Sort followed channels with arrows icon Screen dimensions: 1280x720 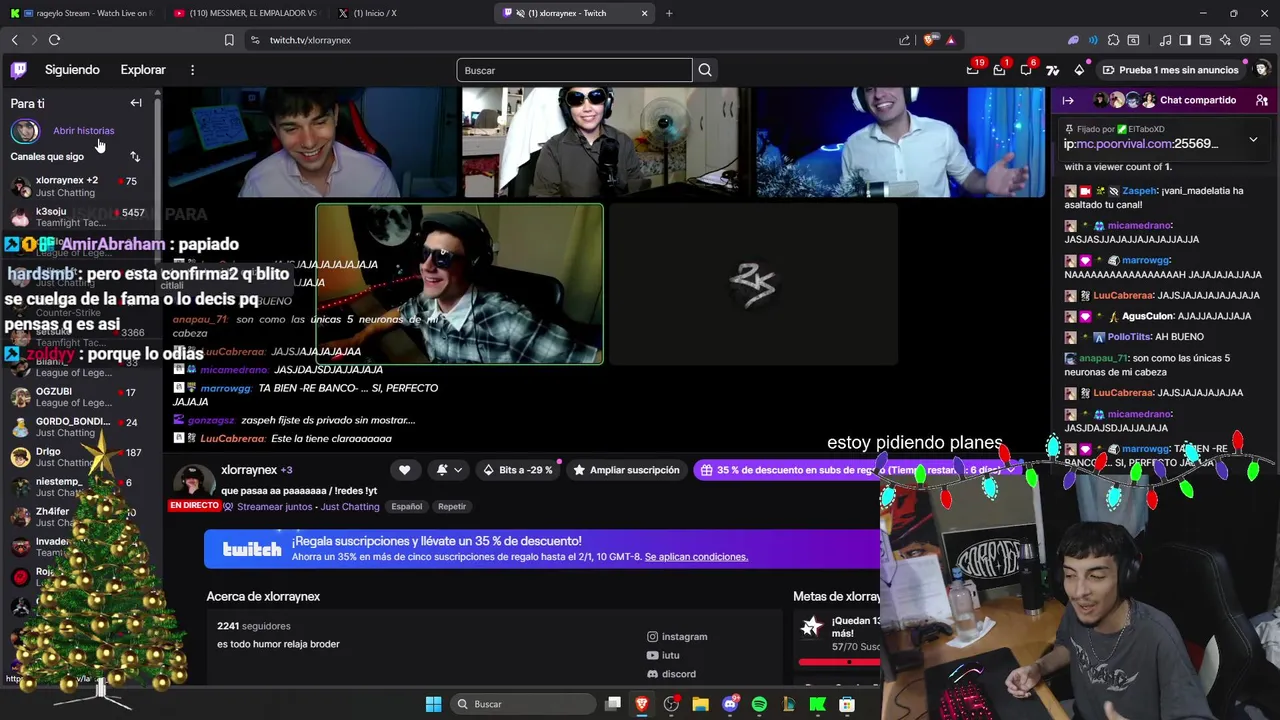coord(135,156)
